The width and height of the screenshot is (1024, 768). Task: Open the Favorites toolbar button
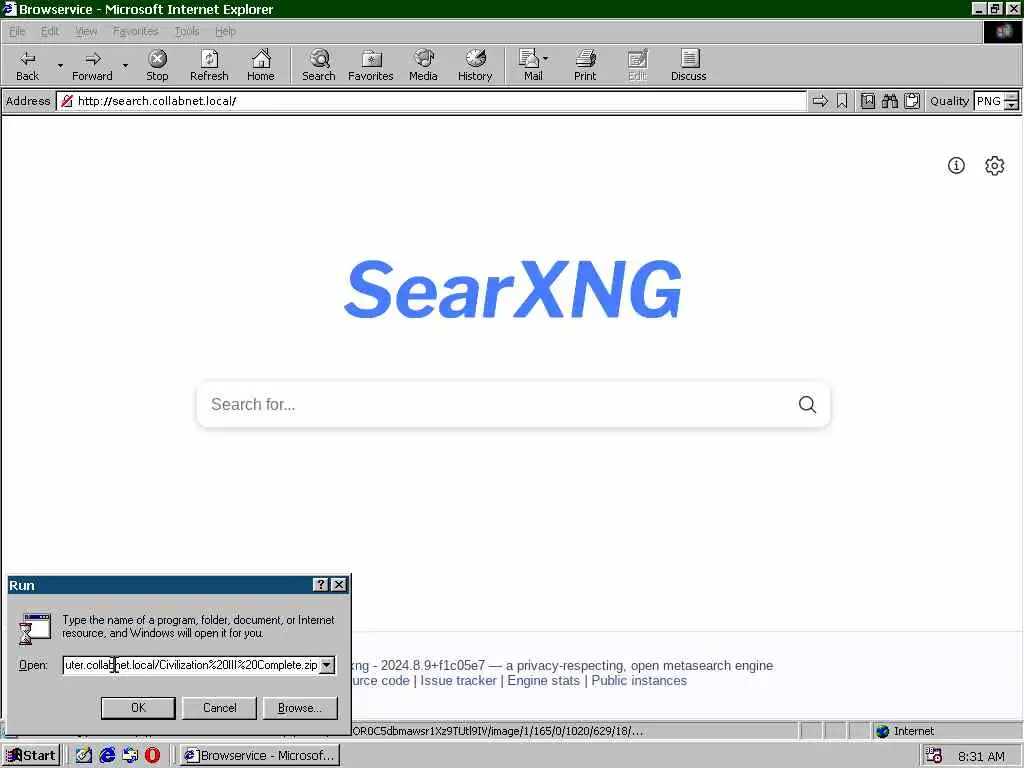(x=371, y=65)
